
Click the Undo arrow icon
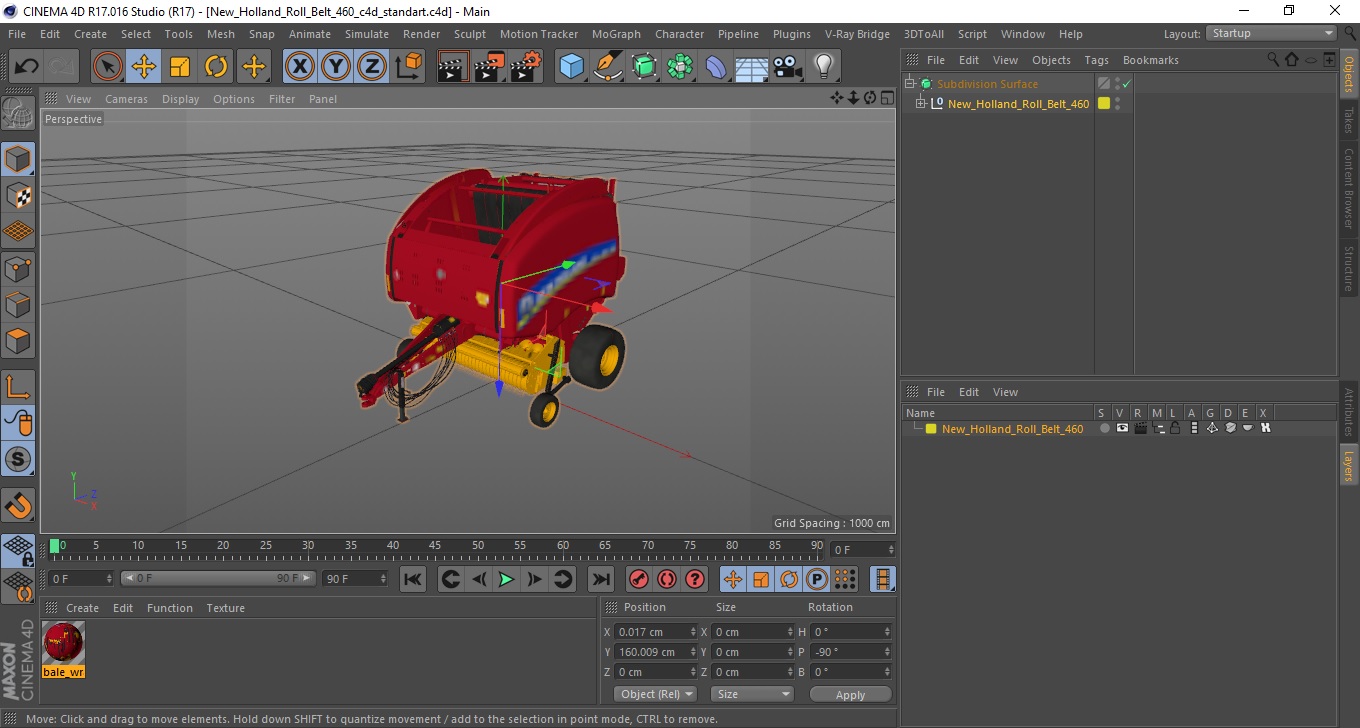tap(27, 67)
